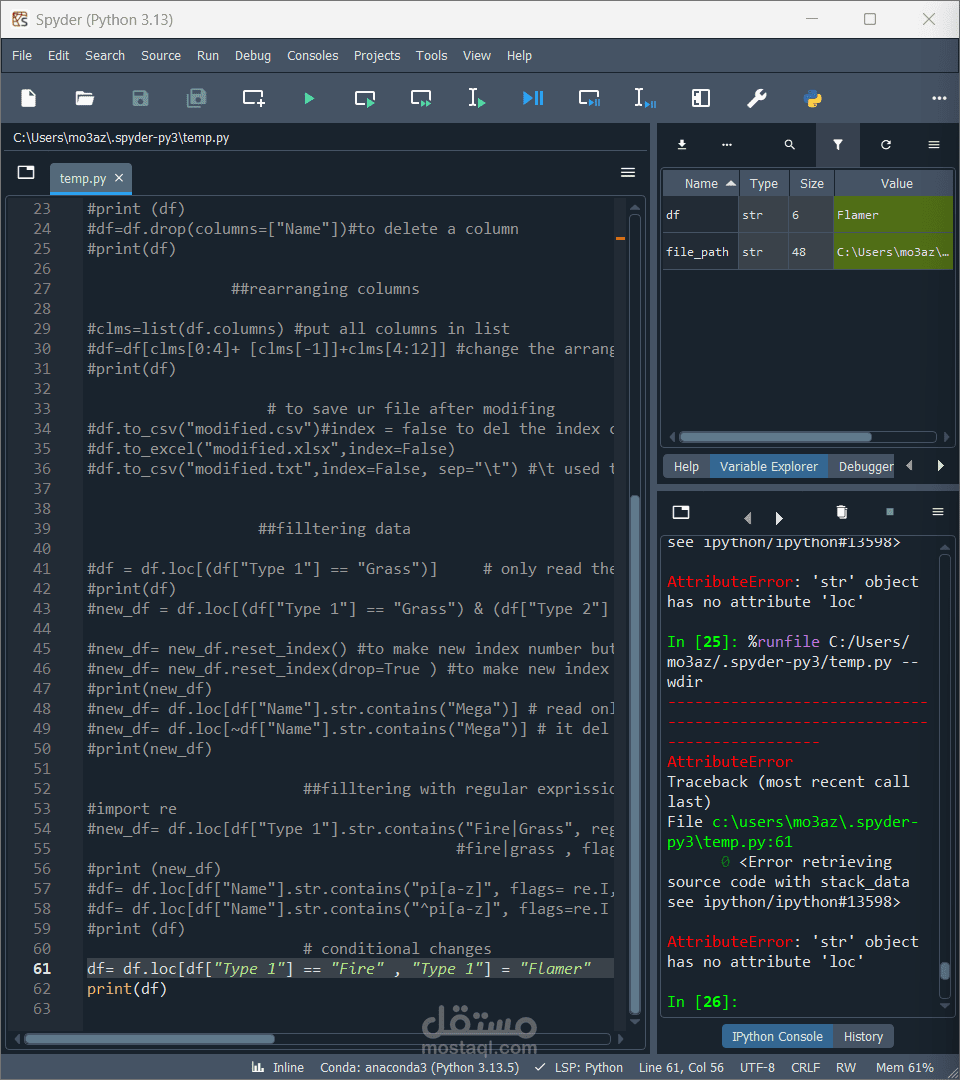This screenshot has width=960, height=1080.
Task: Open the Projects menu
Action: point(377,56)
